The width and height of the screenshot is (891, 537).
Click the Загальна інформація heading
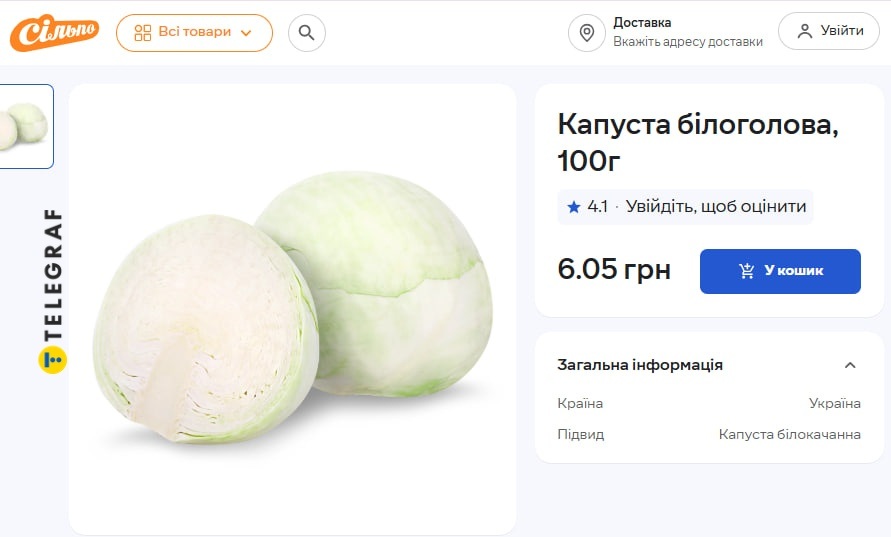point(640,365)
